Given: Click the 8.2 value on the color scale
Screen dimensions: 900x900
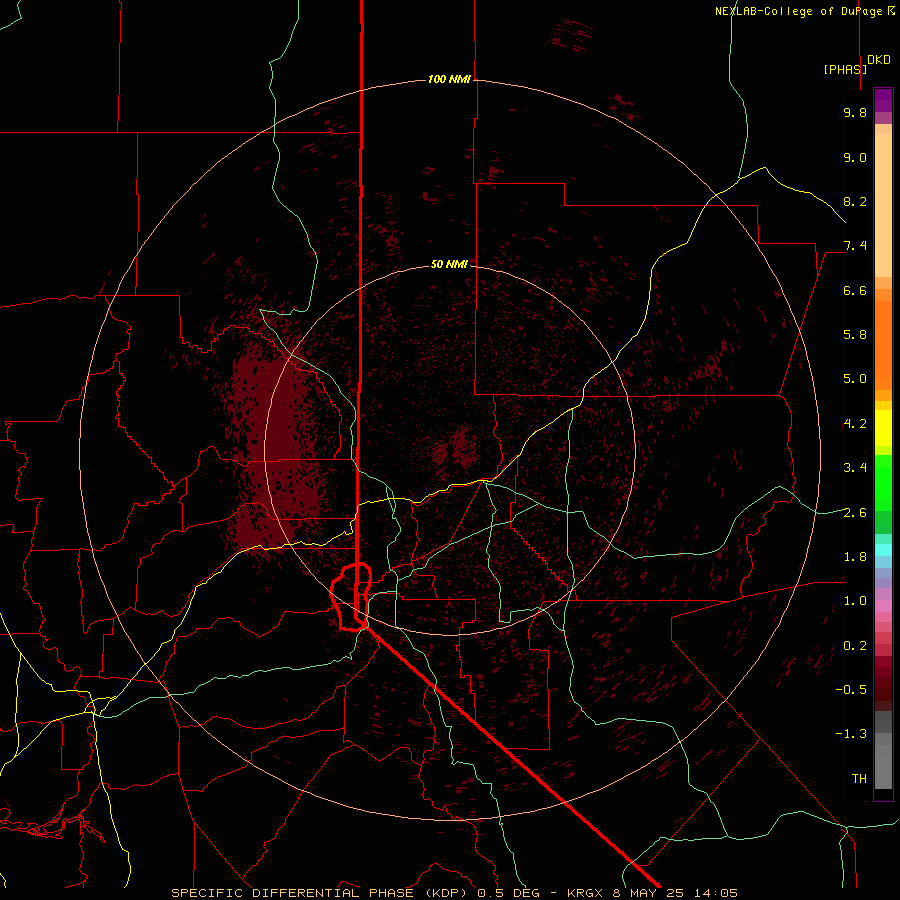Looking at the screenshot, I should tap(855, 201).
